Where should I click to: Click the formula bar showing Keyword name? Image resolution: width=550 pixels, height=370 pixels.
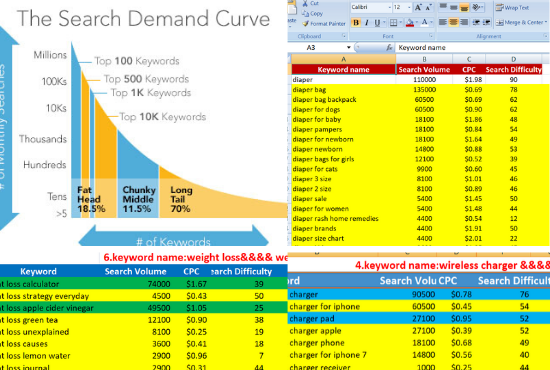pyautogui.click(x=472, y=47)
